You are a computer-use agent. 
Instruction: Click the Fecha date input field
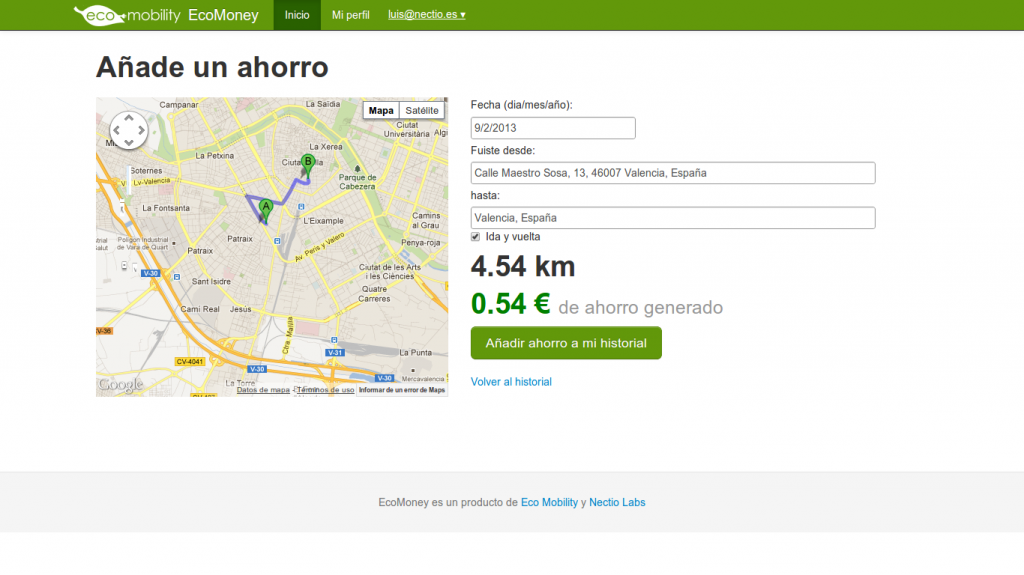553,128
